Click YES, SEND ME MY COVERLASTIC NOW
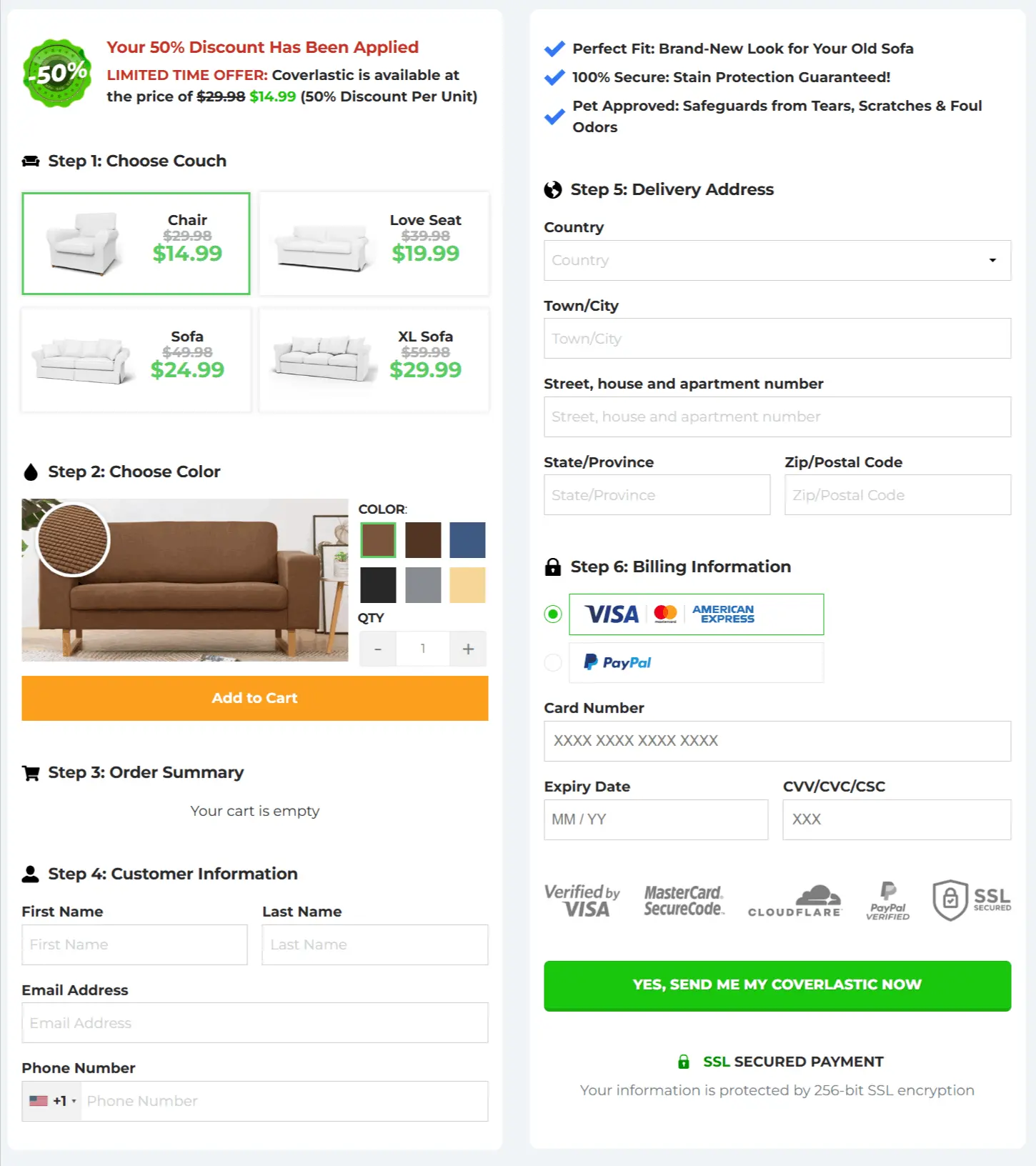1036x1166 pixels. [777, 985]
